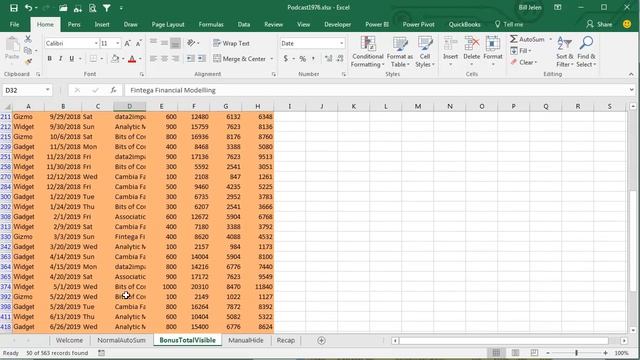Switch to the Power Pivot ribbon tab

point(418,24)
